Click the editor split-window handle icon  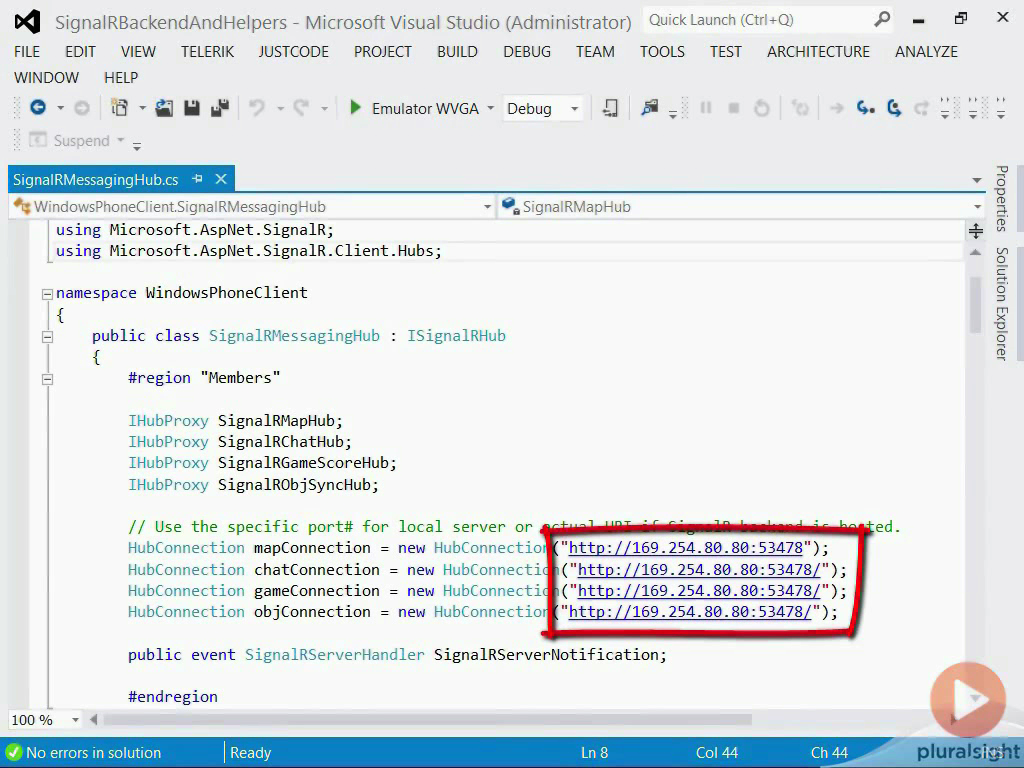976,231
